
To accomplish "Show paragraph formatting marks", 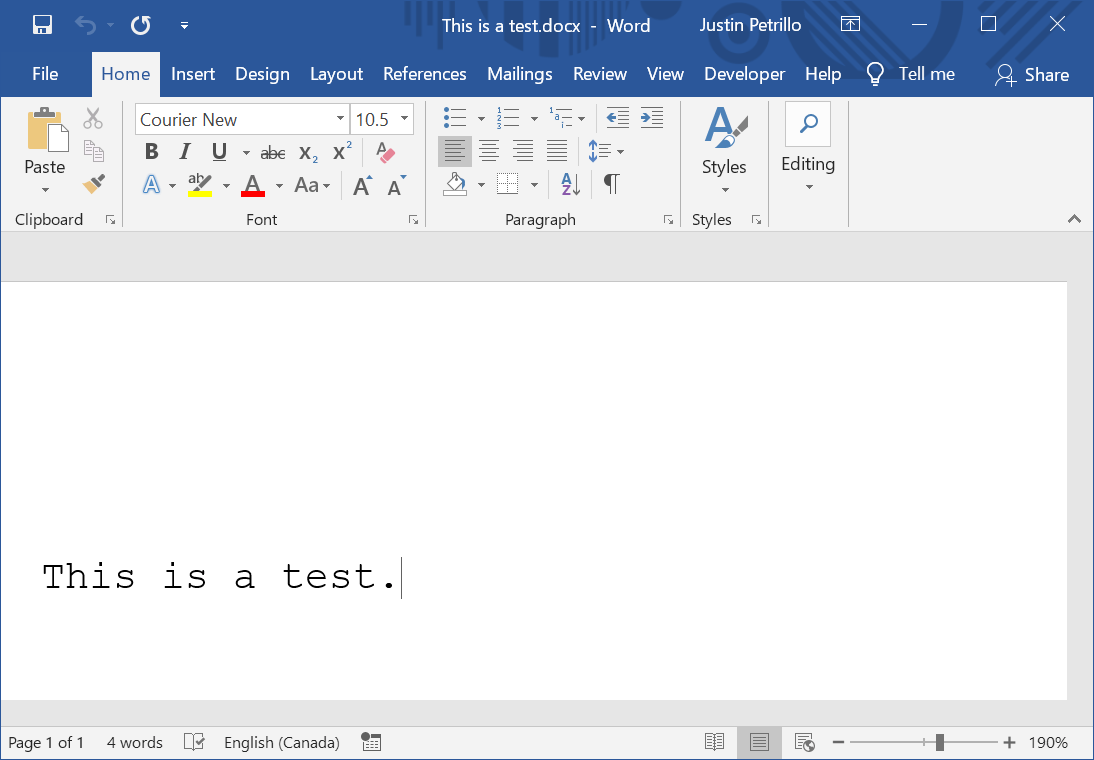I will pos(611,184).
